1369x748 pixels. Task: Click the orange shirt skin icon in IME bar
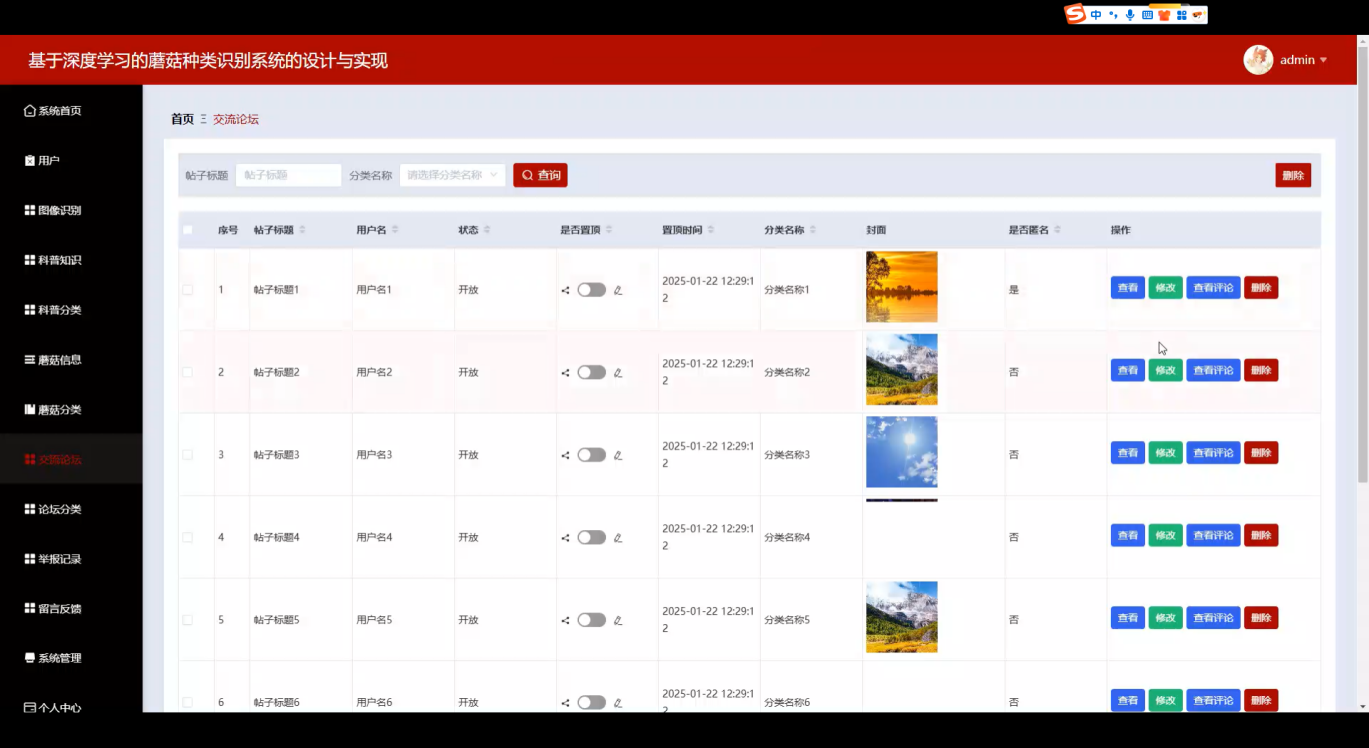[1164, 14]
